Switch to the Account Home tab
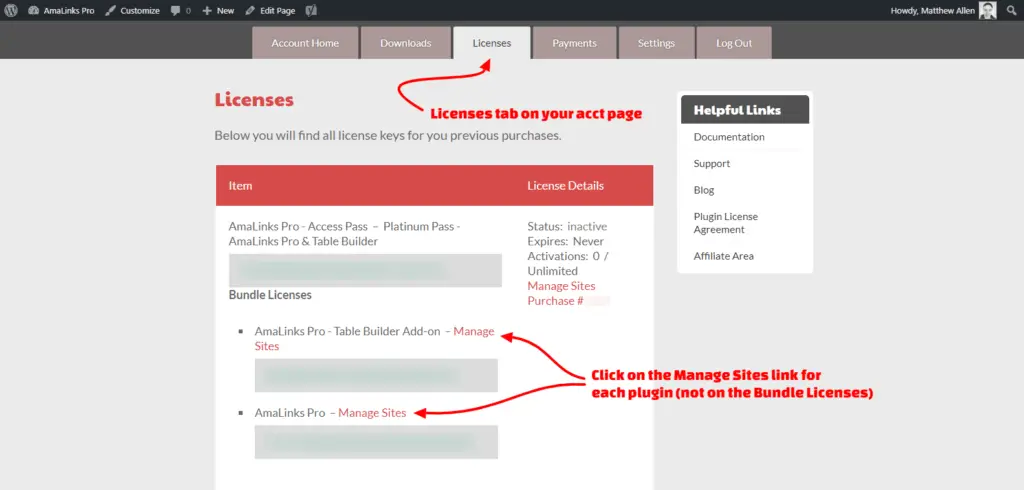Viewport: 1024px width, 490px height. [305, 43]
